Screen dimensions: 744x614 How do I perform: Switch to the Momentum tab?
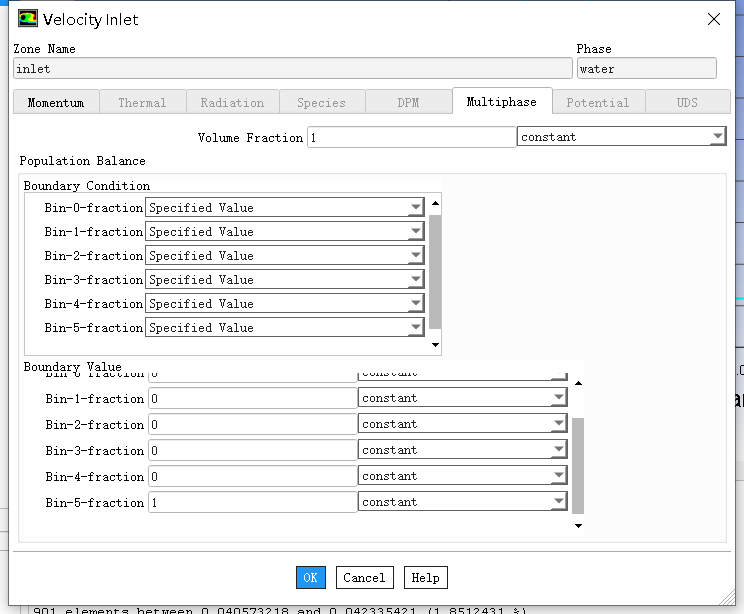tap(56, 102)
